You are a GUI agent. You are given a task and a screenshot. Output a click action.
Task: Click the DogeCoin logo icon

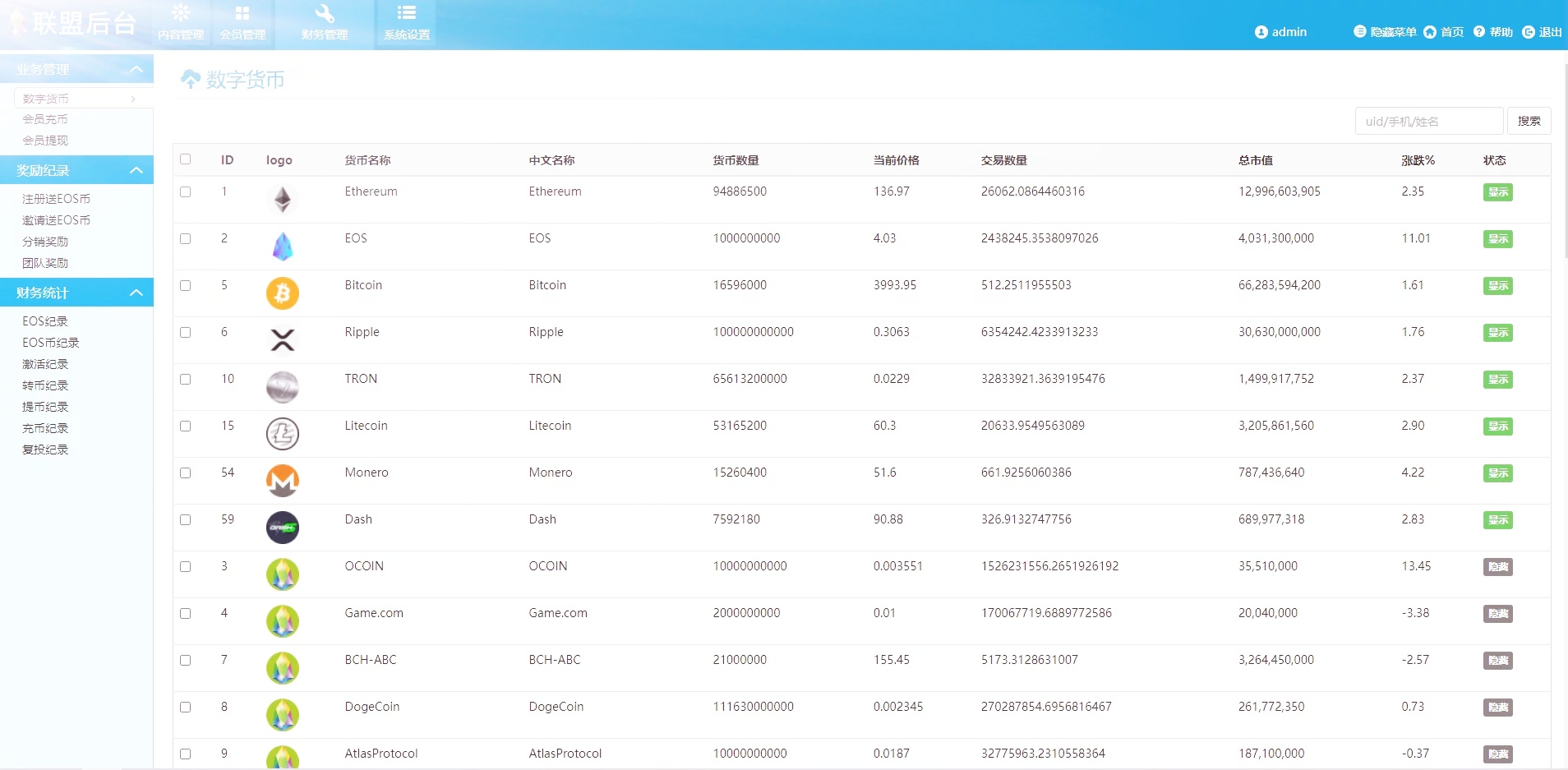(x=283, y=715)
